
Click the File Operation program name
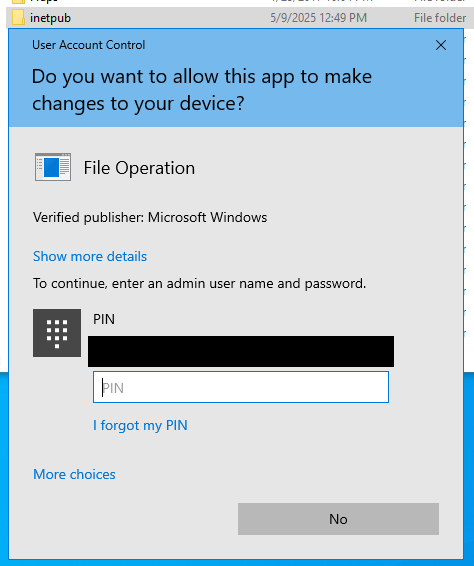coord(139,168)
